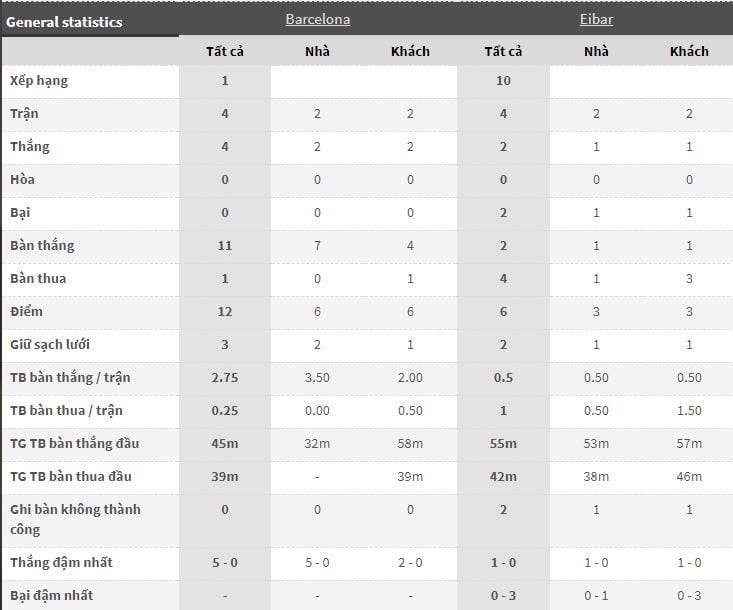Click the Bại đậm nhất row label
733x610 pixels.
[51, 595]
